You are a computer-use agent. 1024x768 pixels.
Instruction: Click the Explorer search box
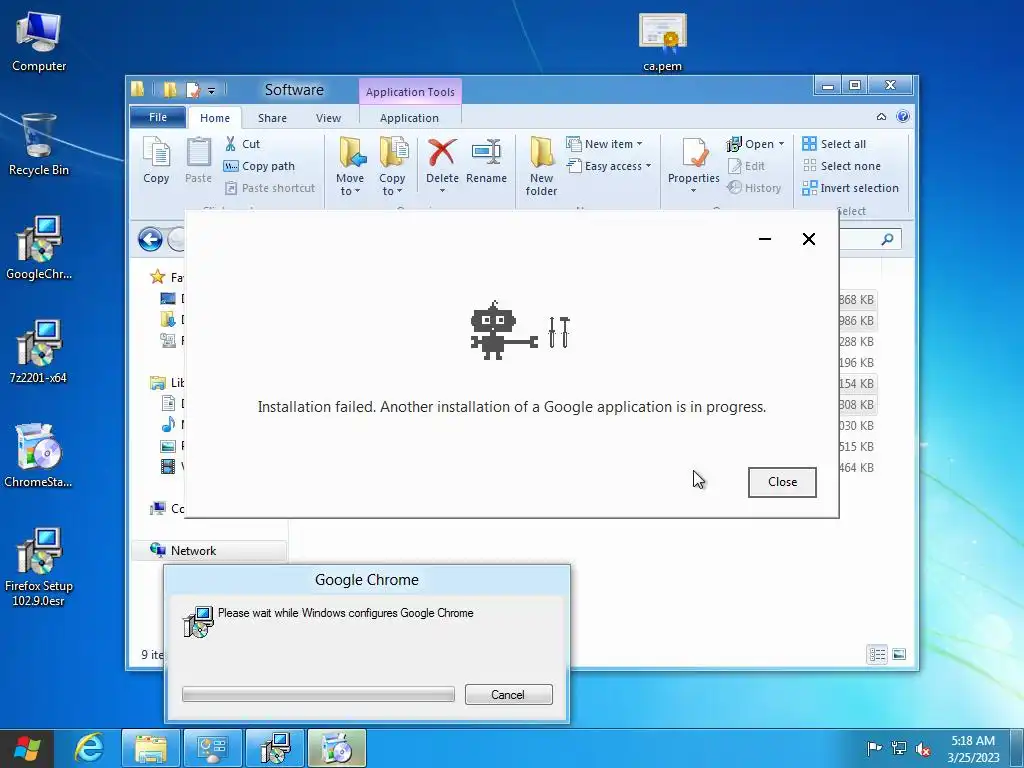[x=869, y=240]
